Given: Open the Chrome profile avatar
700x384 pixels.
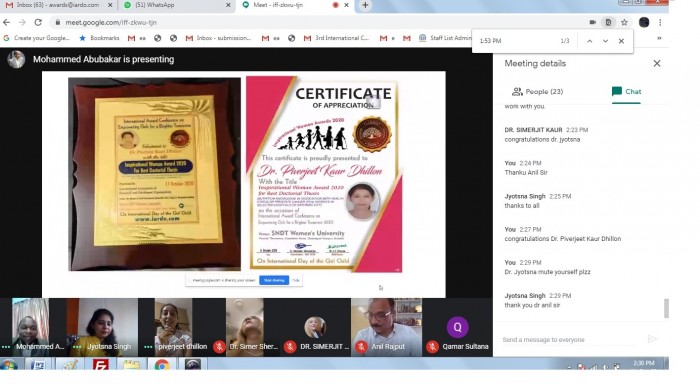Looking at the screenshot, I should coord(644,22).
